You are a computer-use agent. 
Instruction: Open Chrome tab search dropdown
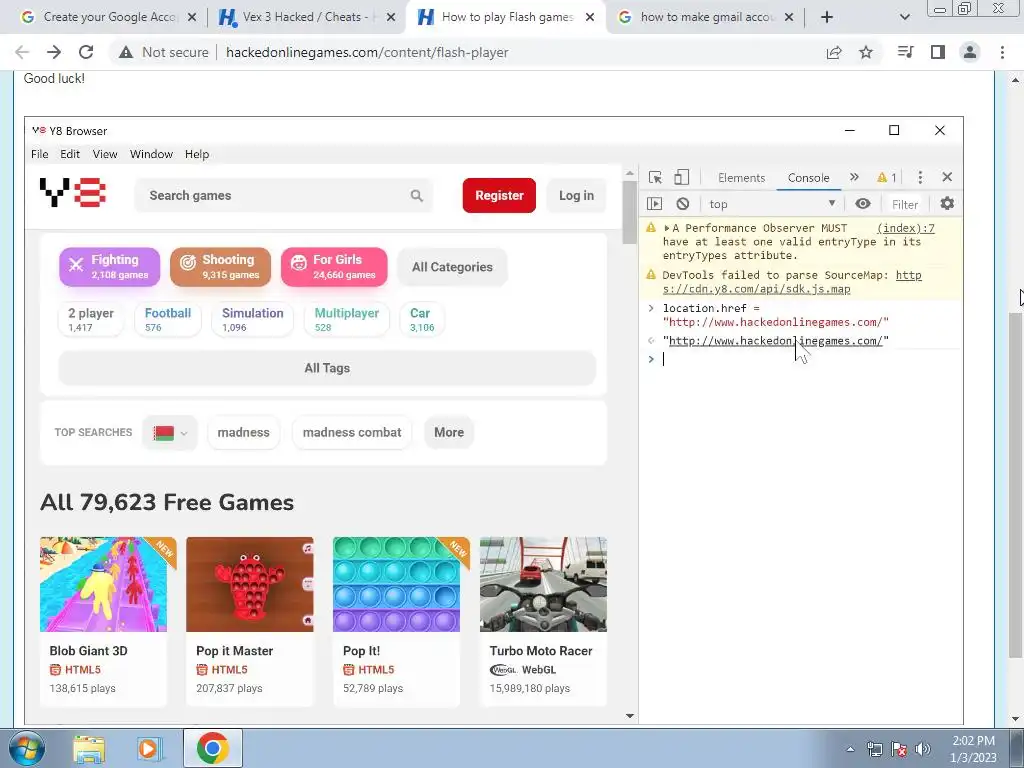[x=904, y=17]
